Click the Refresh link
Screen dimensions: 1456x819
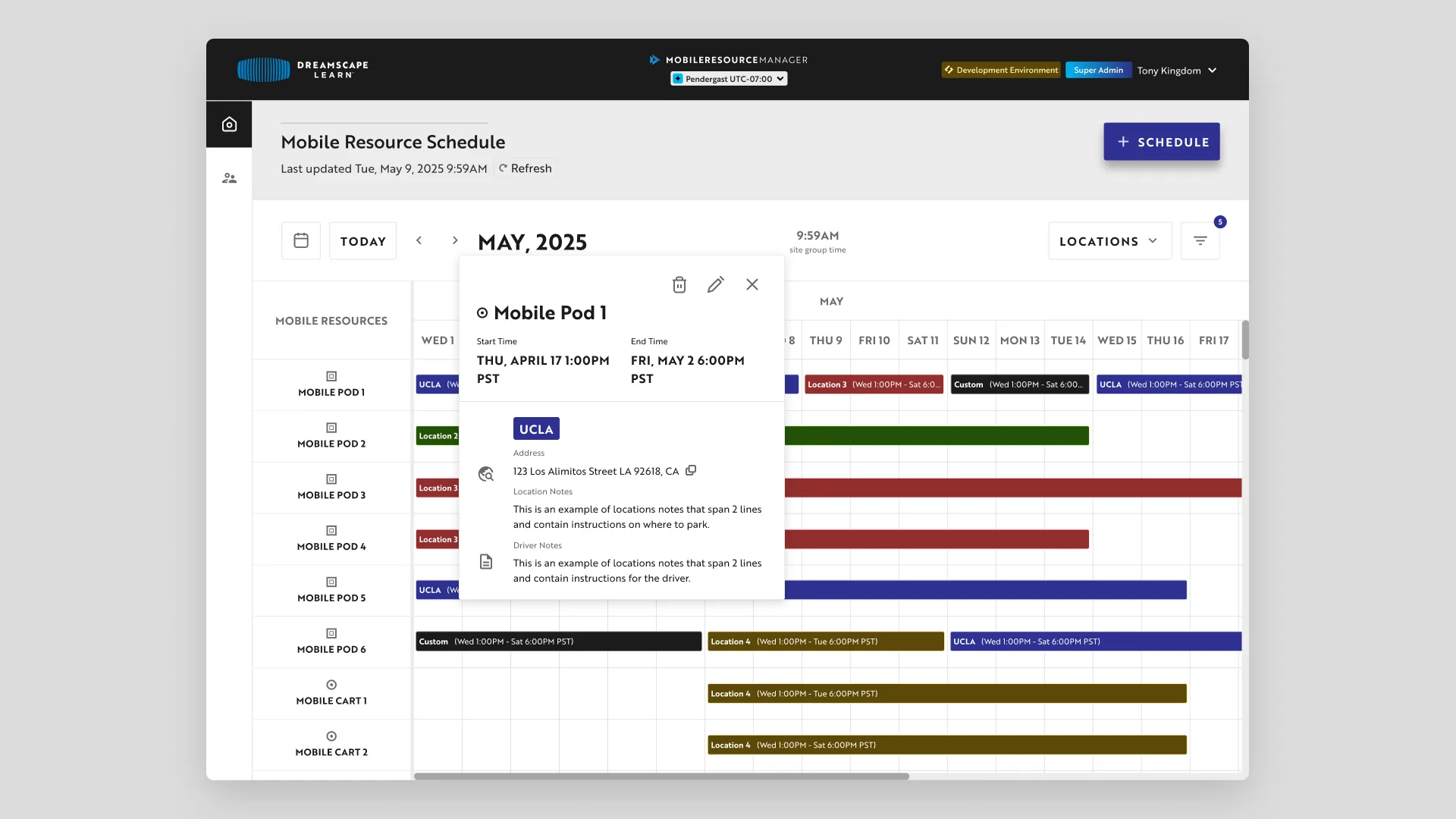[x=525, y=168]
